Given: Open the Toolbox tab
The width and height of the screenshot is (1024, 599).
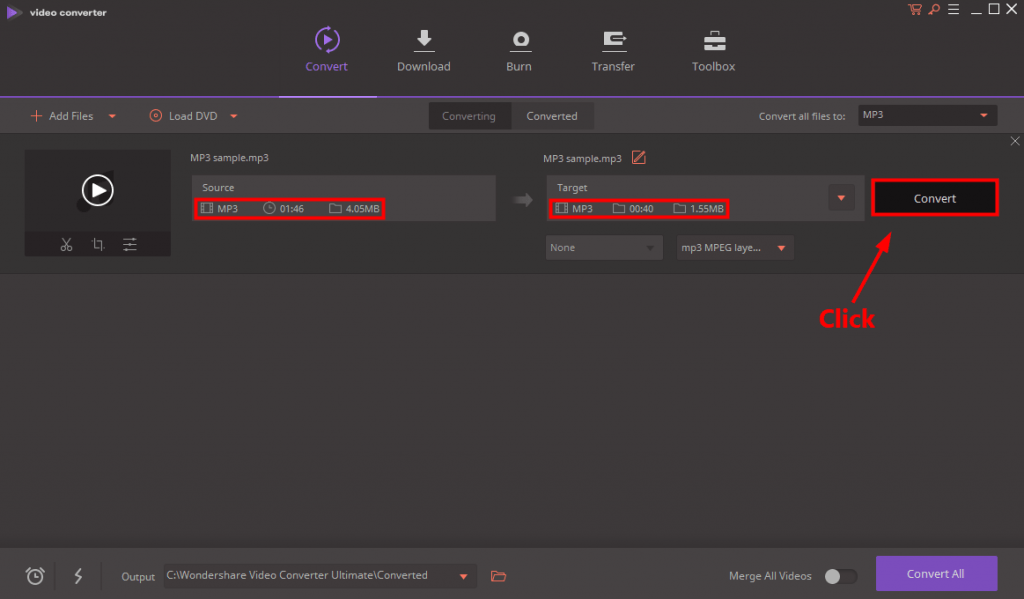Looking at the screenshot, I should coord(713,50).
